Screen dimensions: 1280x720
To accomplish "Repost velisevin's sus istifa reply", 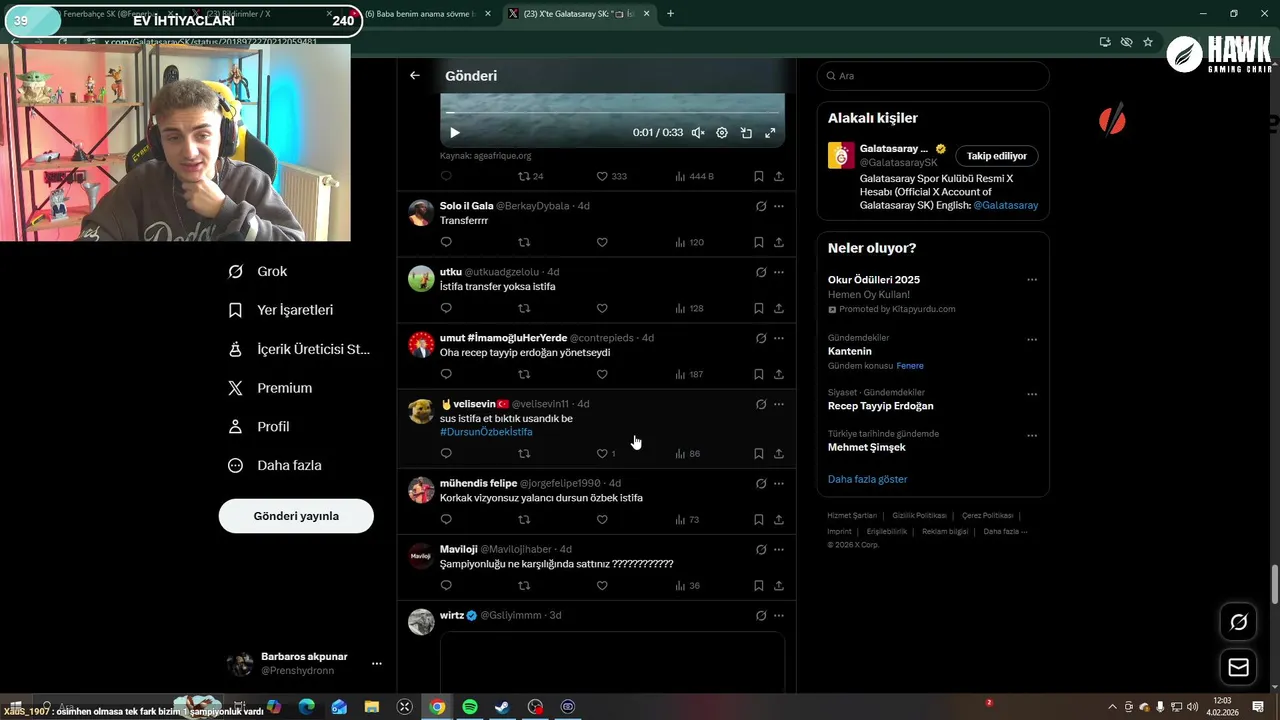I will [524, 453].
